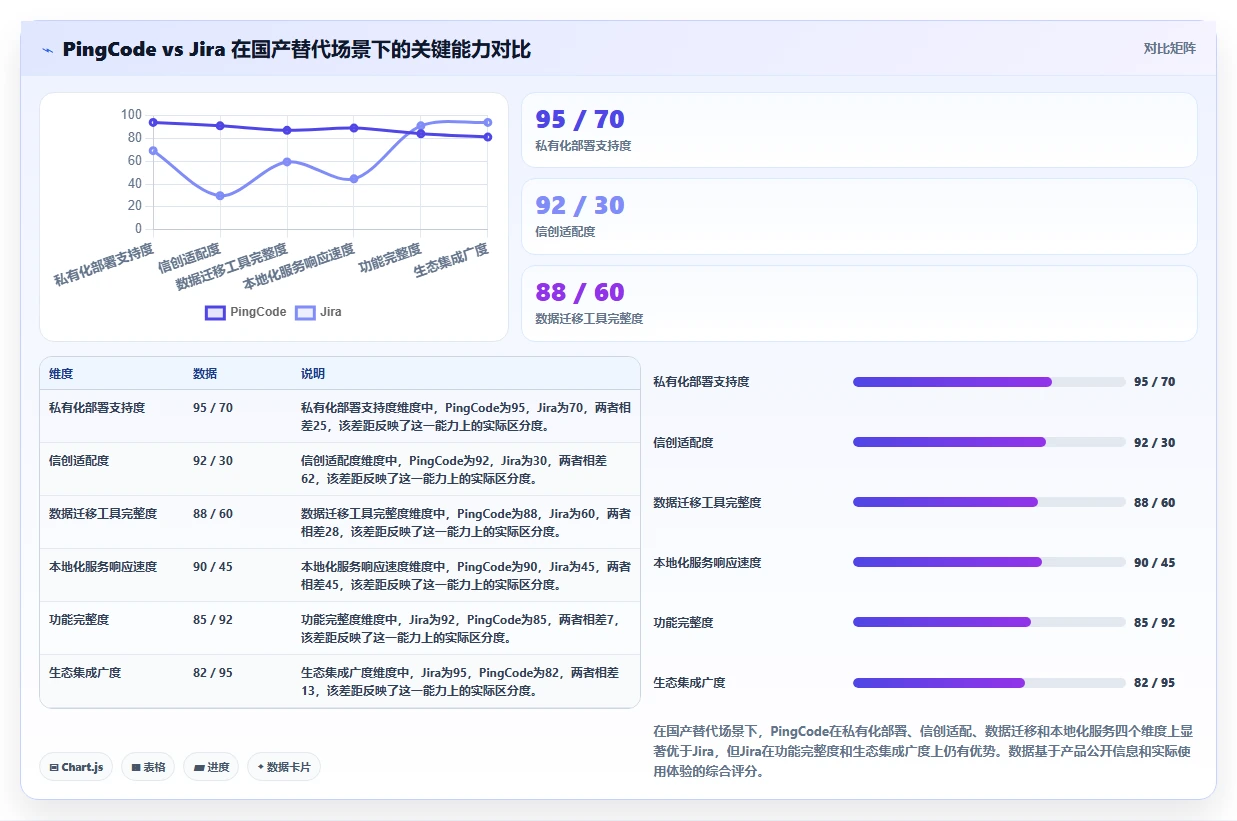Click table cell 信创适配度
Screen dimensions: 1237x821
click(x=79, y=461)
